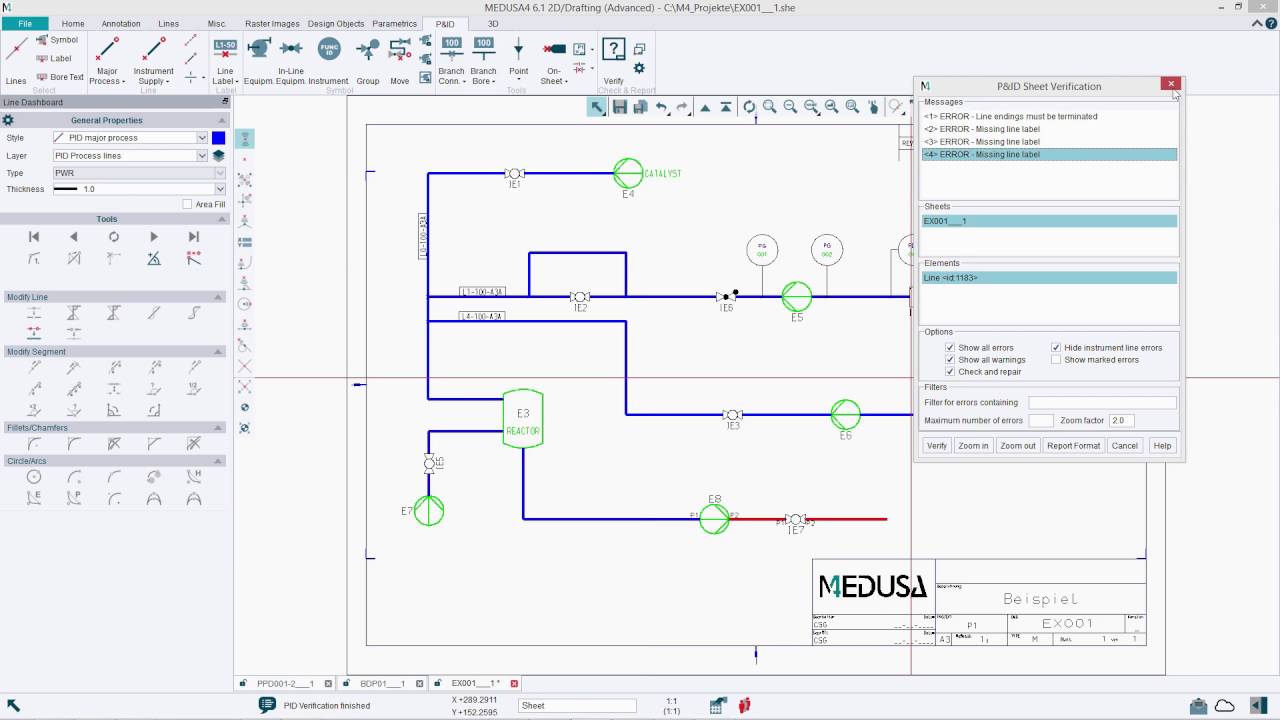The image size is (1280, 720).
Task: Go to last line point tool
Action: click(194, 237)
